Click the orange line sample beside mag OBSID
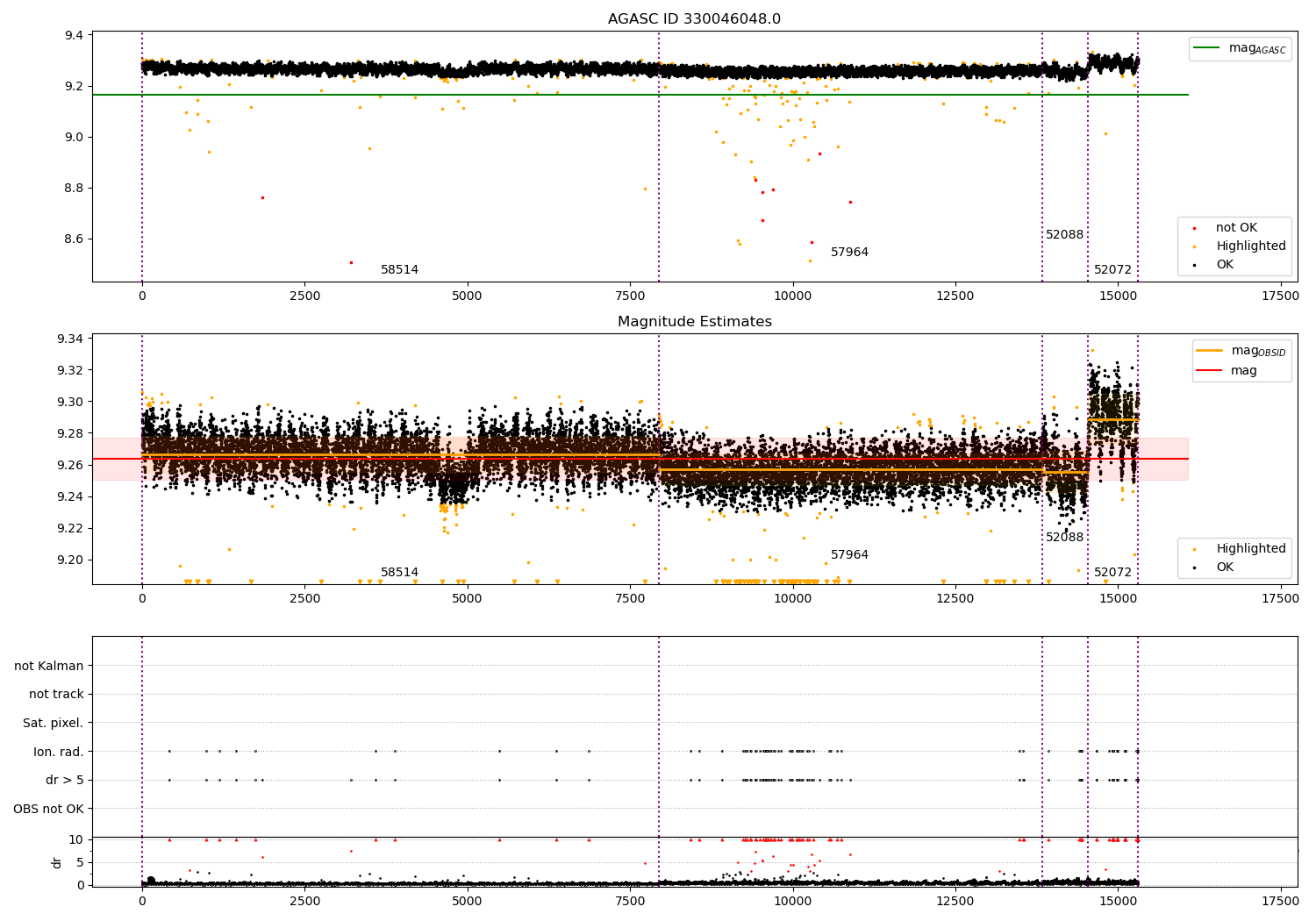 point(1209,351)
